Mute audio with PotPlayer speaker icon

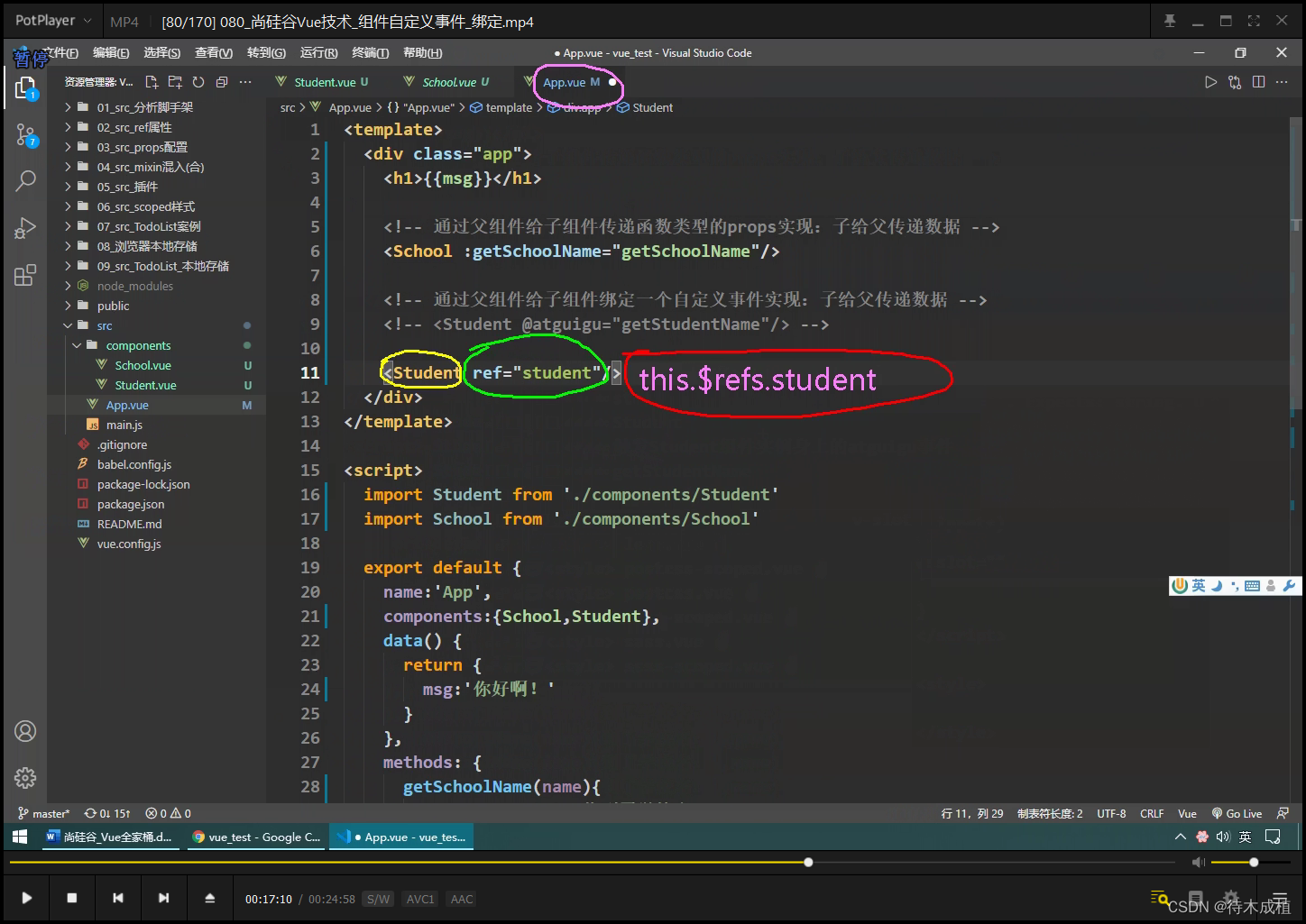pyautogui.click(x=1199, y=863)
